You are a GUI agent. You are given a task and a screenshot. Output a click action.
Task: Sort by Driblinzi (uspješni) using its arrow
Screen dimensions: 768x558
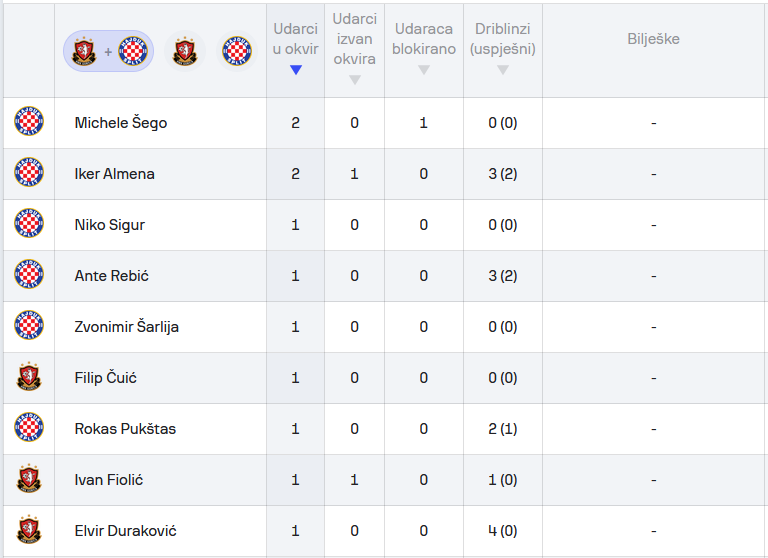(x=503, y=70)
